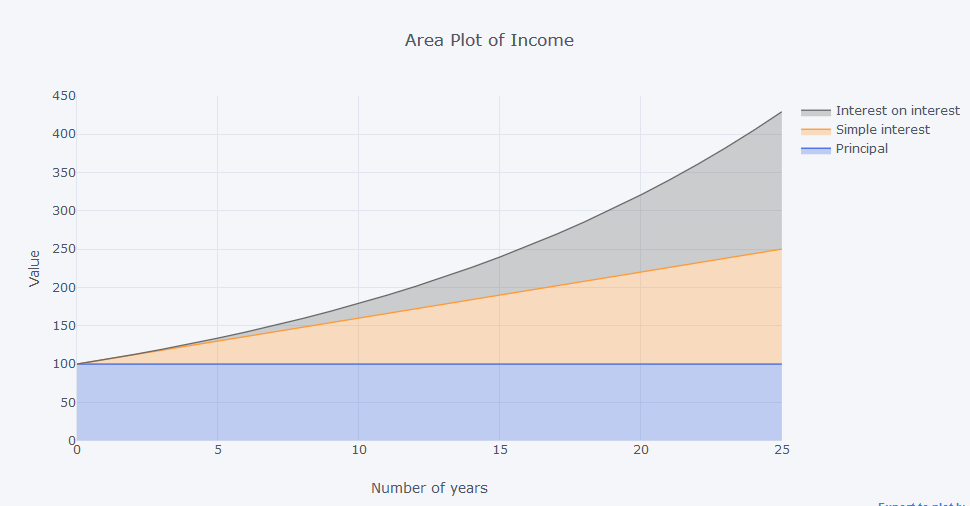
Task: Toggle the Principal trace legend label
Action: coord(861,149)
